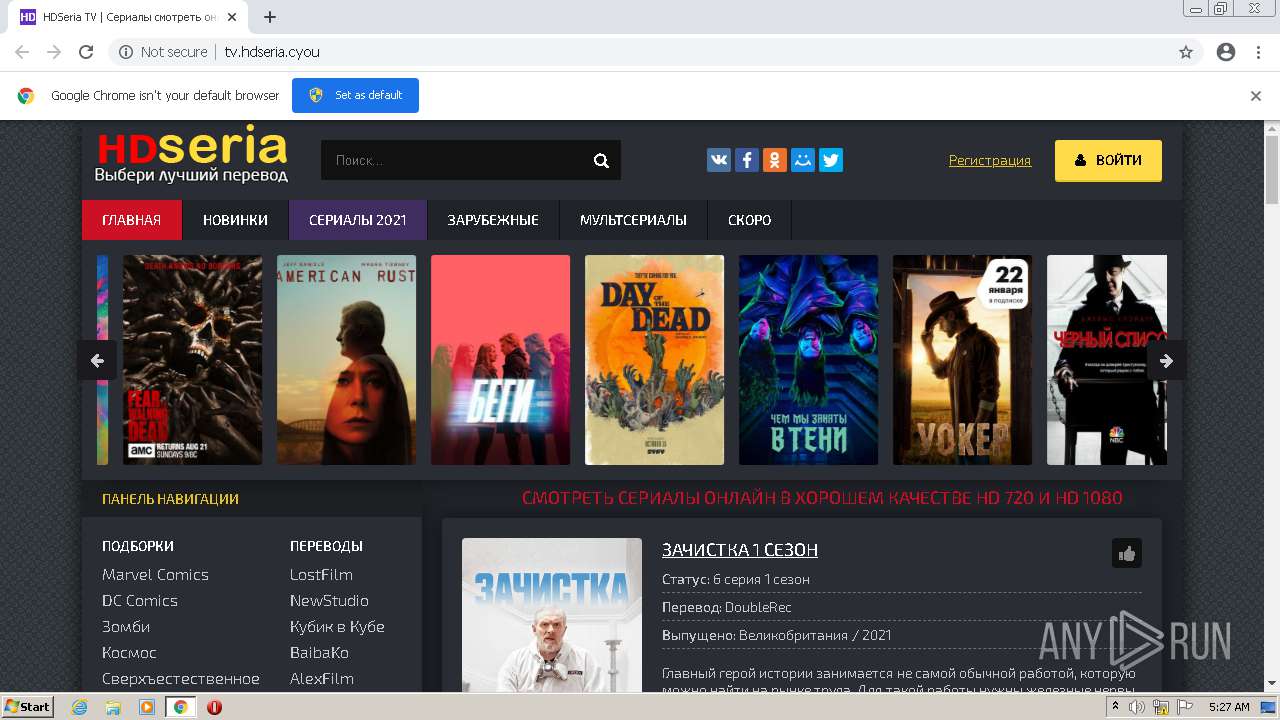
Task: Open the БЕГИ series poster
Action: (x=500, y=360)
